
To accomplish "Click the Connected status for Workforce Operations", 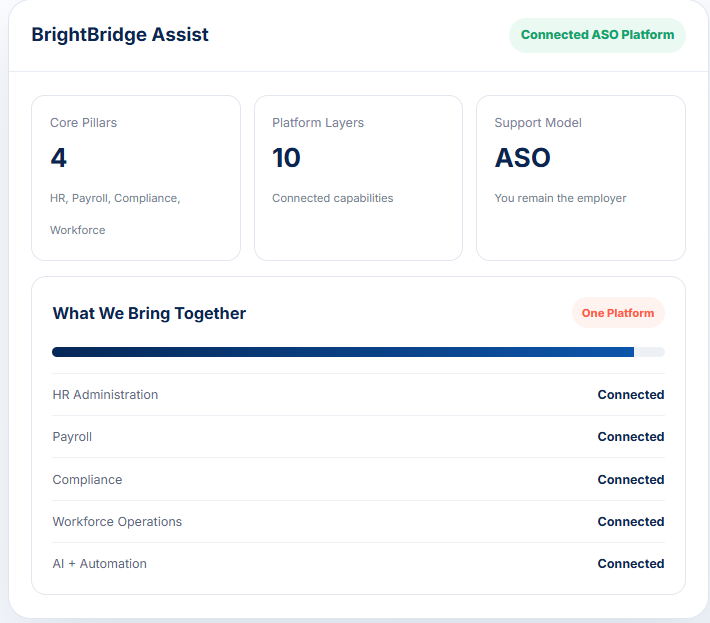I will [631, 522].
